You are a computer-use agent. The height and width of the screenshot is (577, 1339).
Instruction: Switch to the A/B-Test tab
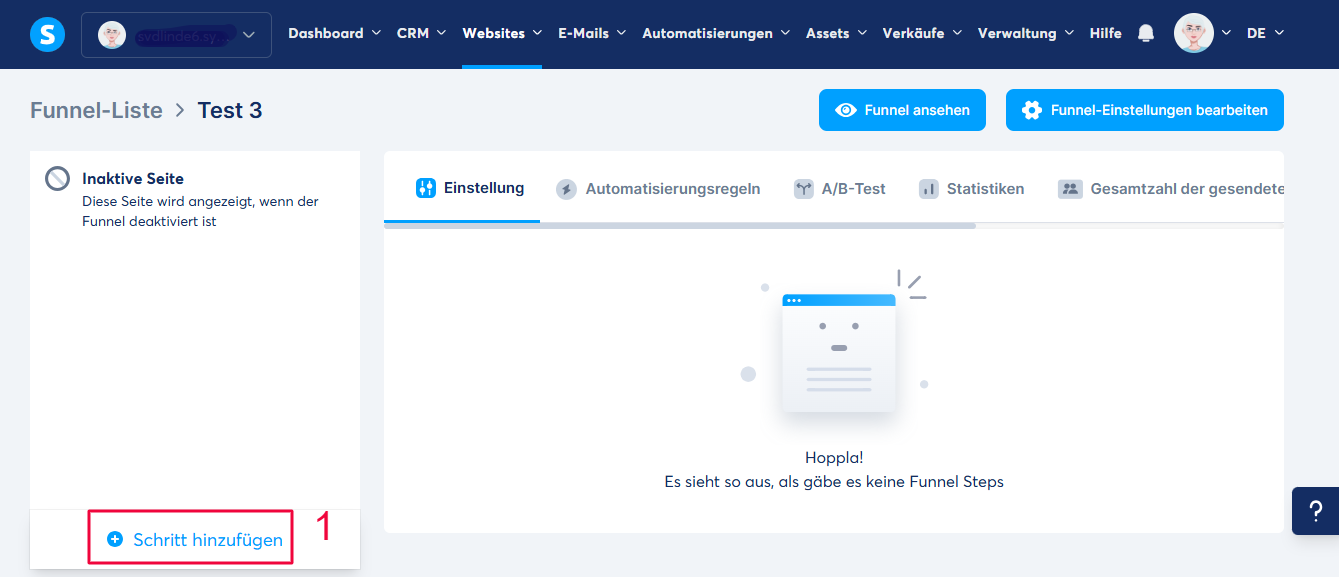pyautogui.click(x=840, y=189)
